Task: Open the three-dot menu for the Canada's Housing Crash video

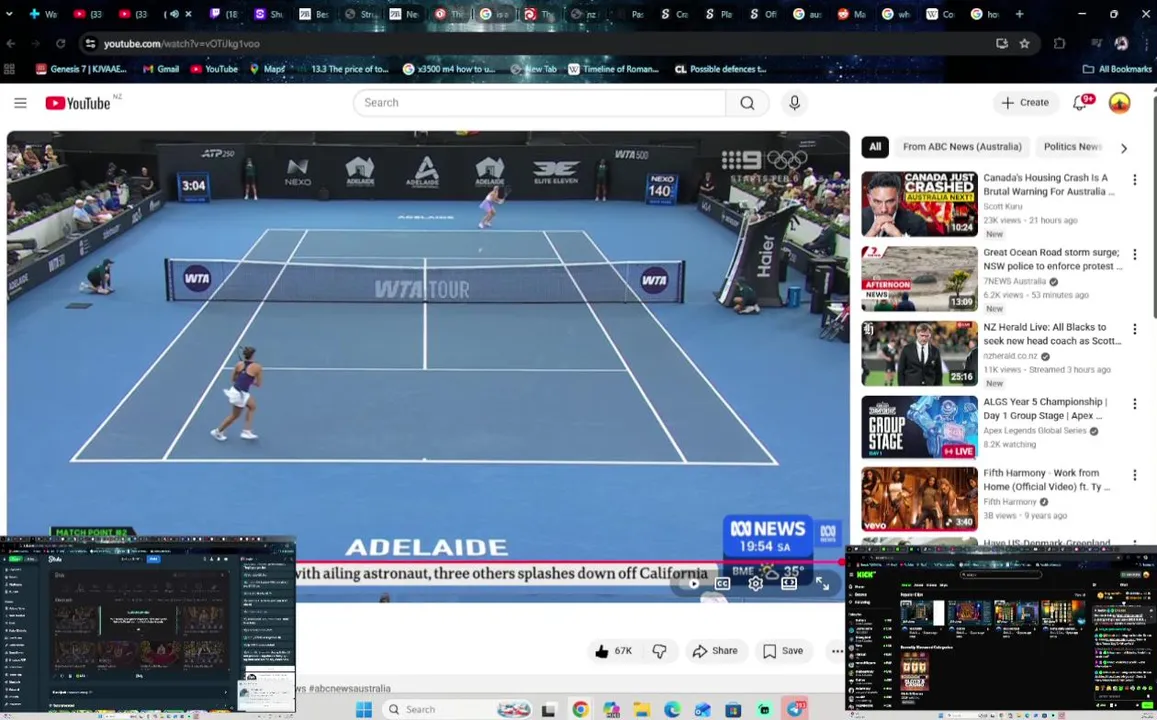Action: click(x=1135, y=179)
